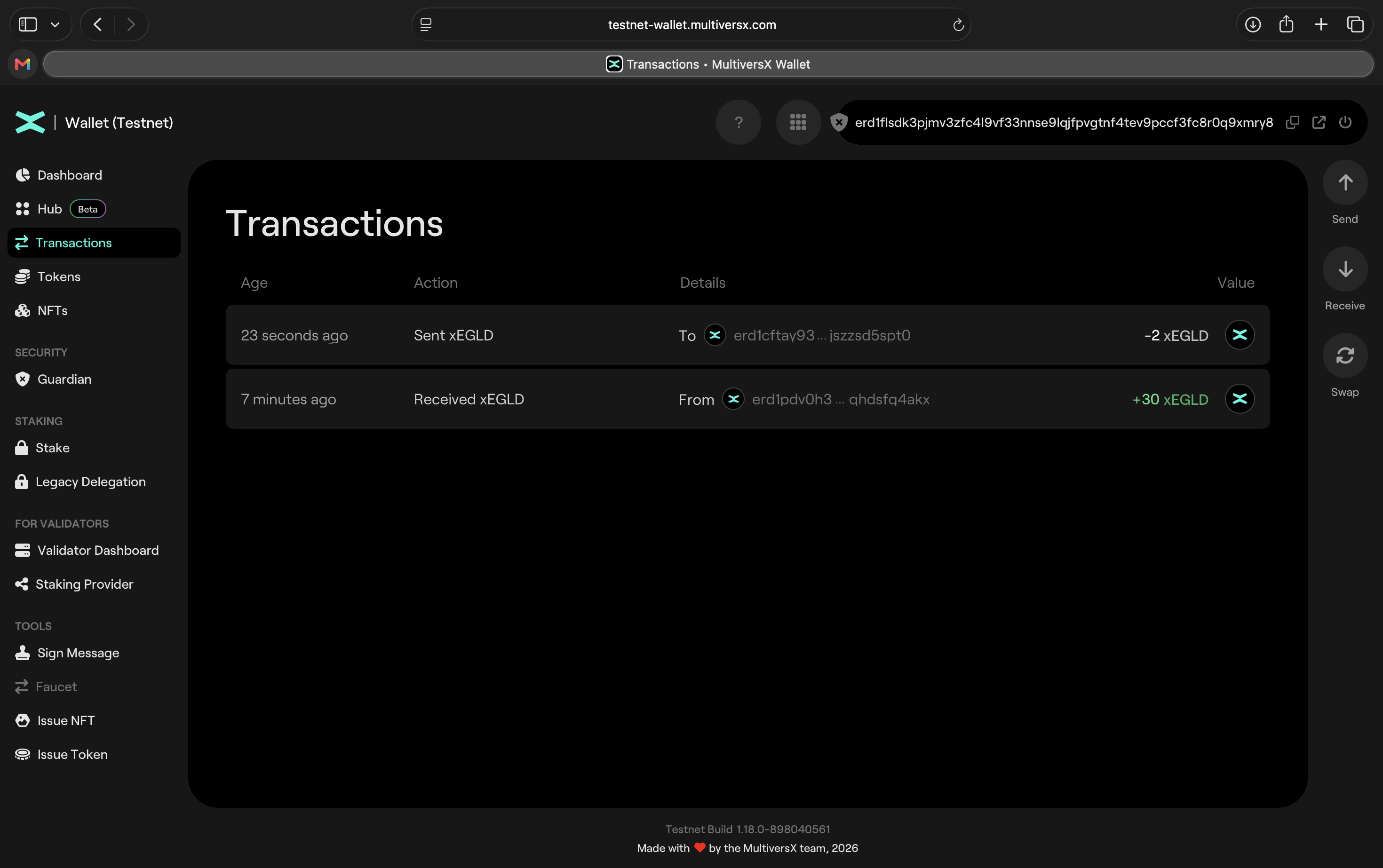Viewport: 1383px width, 868px height.
Task: Open the Received xEGLD transaction row
Action: pyautogui.click(x=747, y=399)
